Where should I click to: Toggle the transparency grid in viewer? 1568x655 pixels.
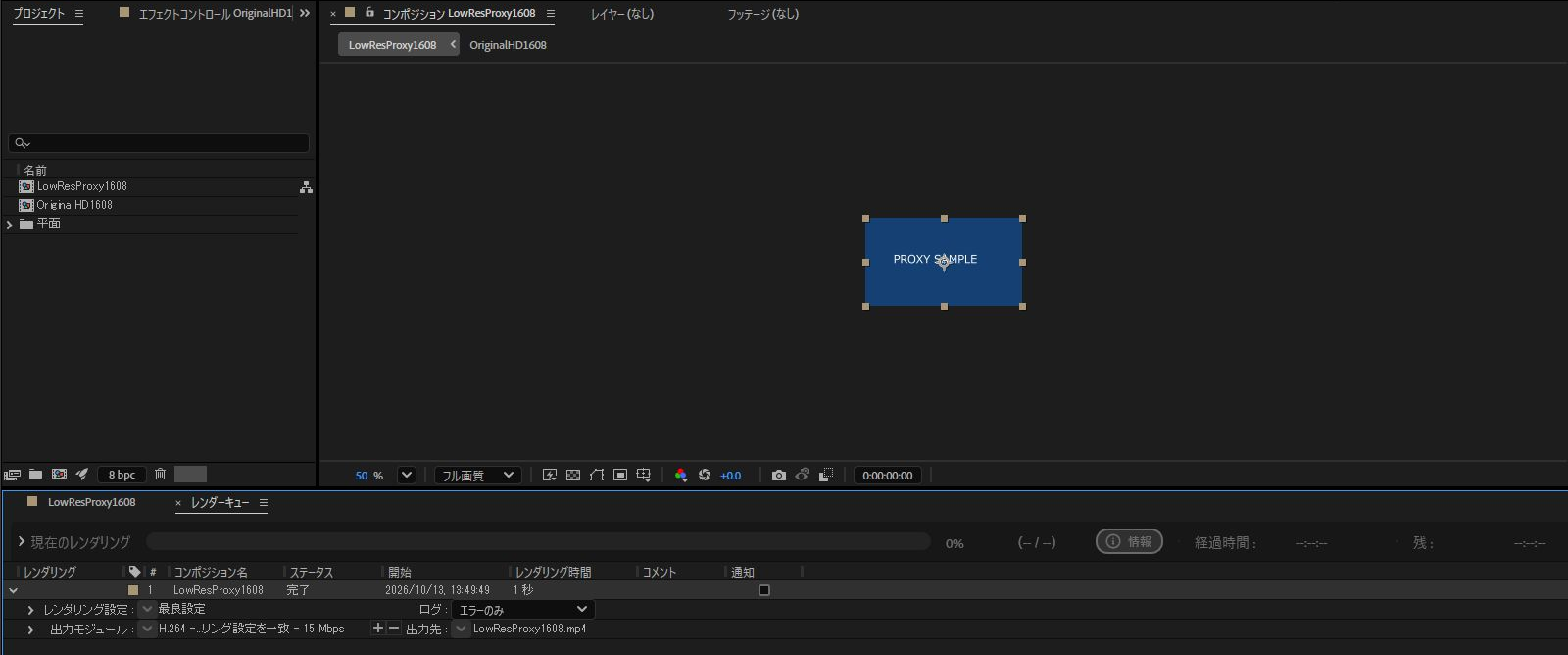(573, 476)
